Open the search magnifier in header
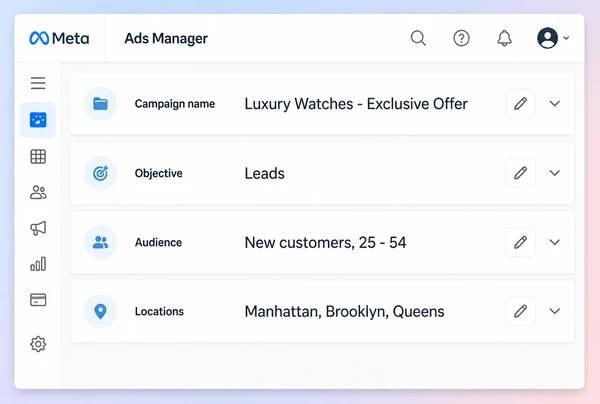 (x=418, y=38)
